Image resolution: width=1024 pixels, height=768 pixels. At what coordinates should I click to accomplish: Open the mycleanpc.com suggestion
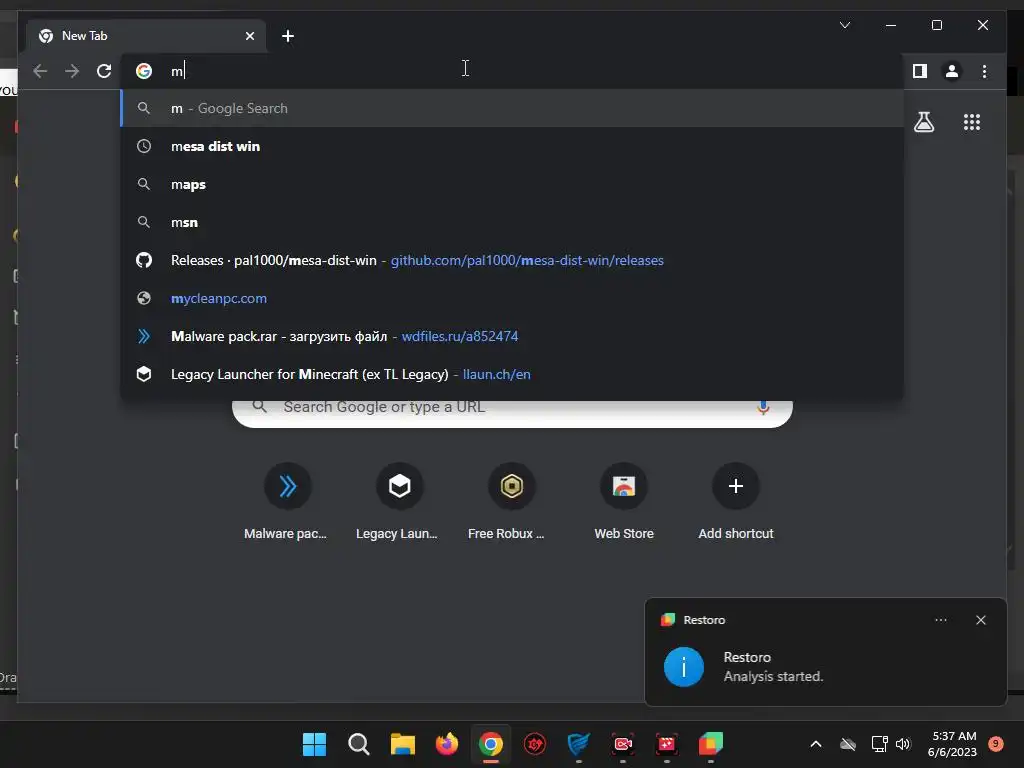click(x=513, y=298)
